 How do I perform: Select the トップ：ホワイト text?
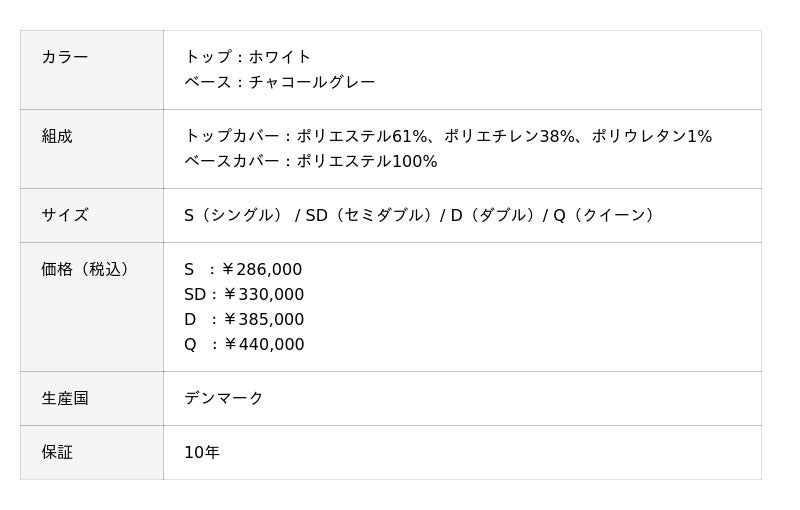[248, 57]
